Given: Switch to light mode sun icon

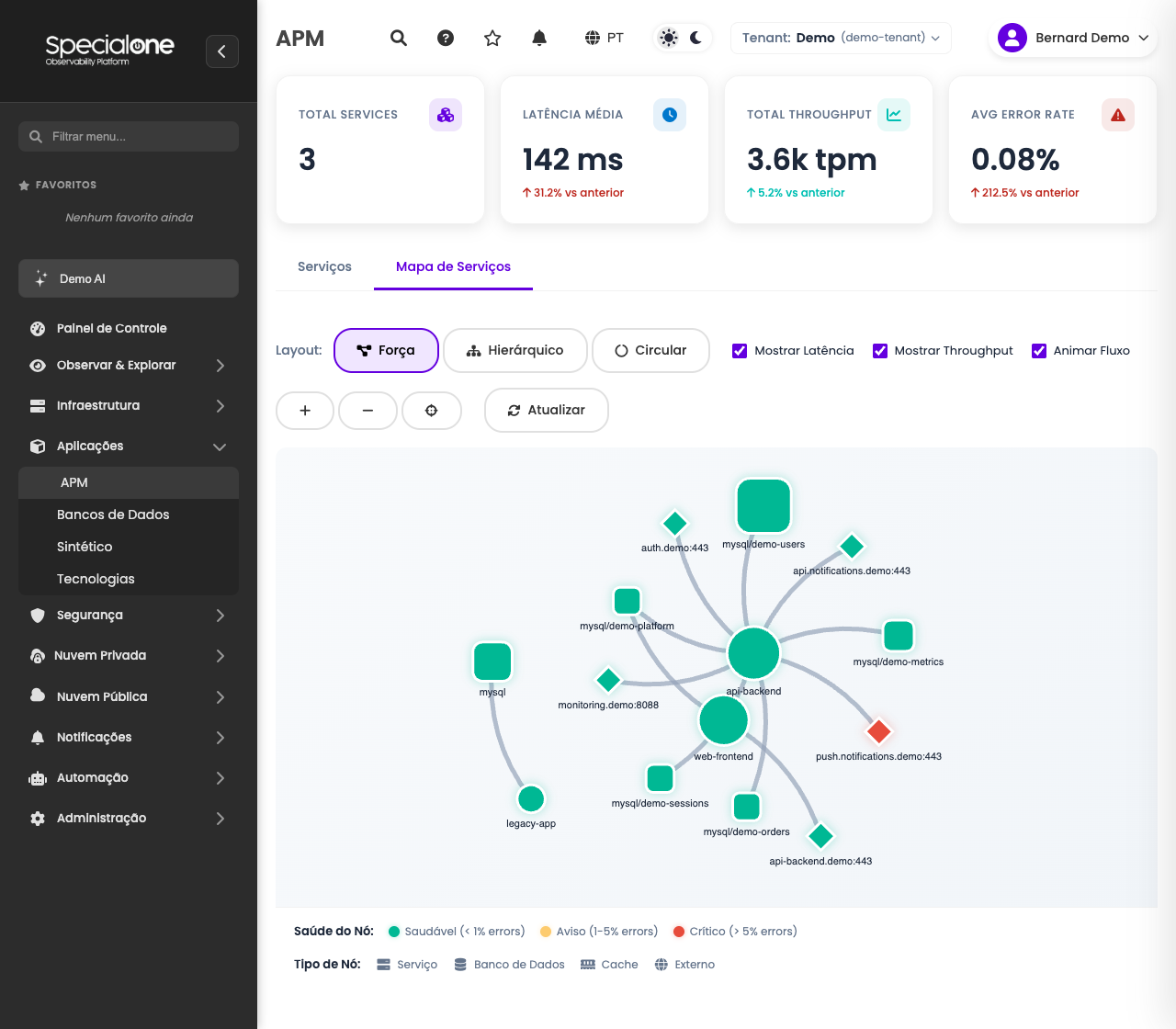Looking at the screenshot, I should 669,38.
